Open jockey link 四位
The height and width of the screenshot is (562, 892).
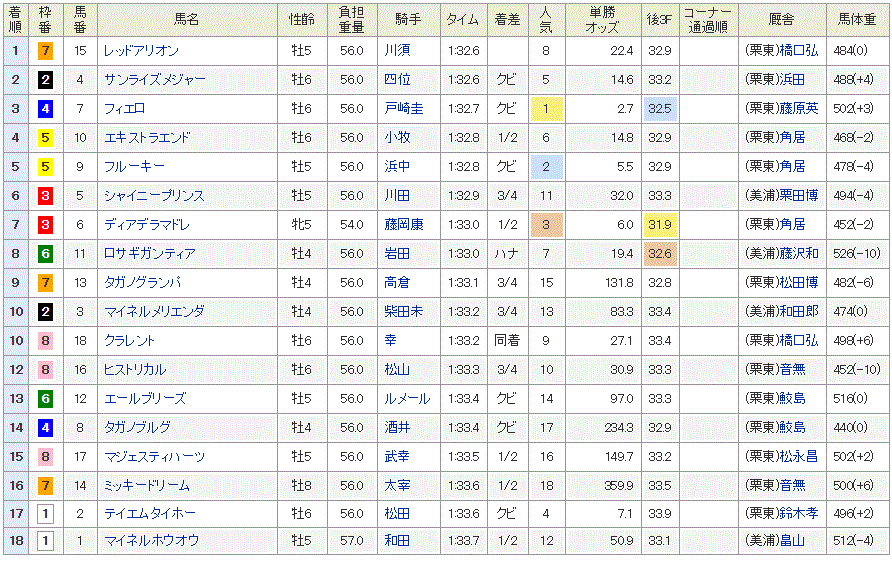[x=397, y=80]
